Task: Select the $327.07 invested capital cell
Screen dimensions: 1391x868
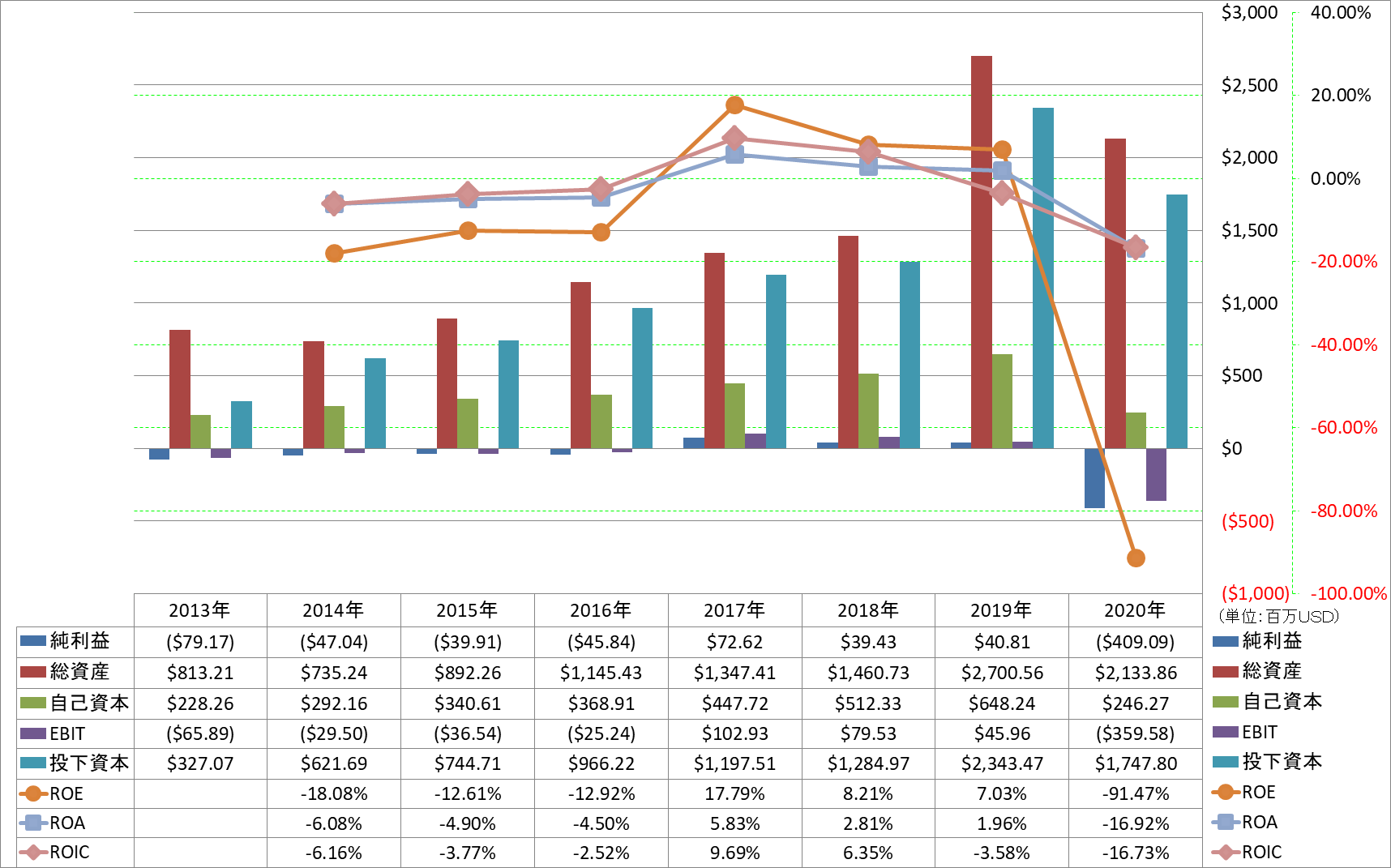Action: [200, 763]
